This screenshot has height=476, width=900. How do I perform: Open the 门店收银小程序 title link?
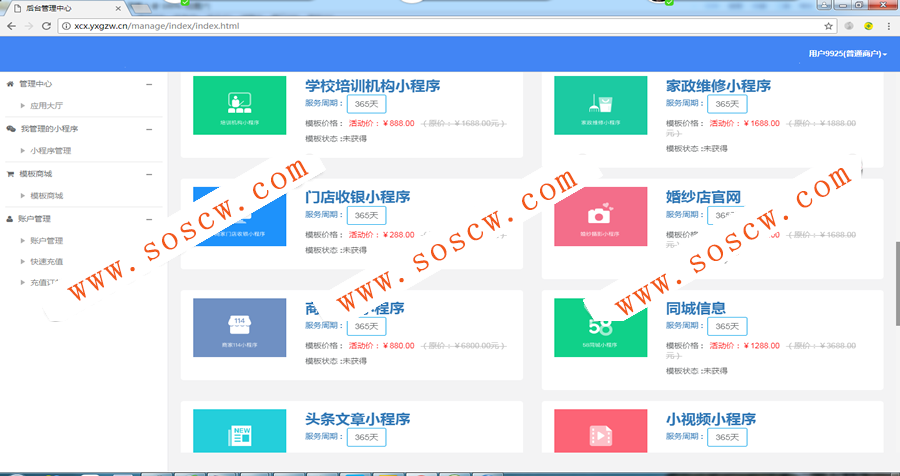pyautogui.click(x=358, y=197)
